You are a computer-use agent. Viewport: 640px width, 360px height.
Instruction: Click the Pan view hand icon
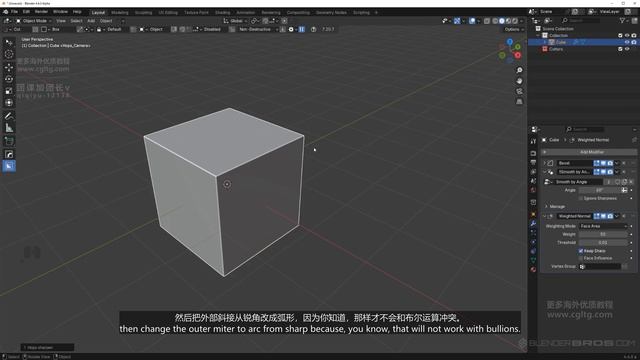[x=519, y=81]
